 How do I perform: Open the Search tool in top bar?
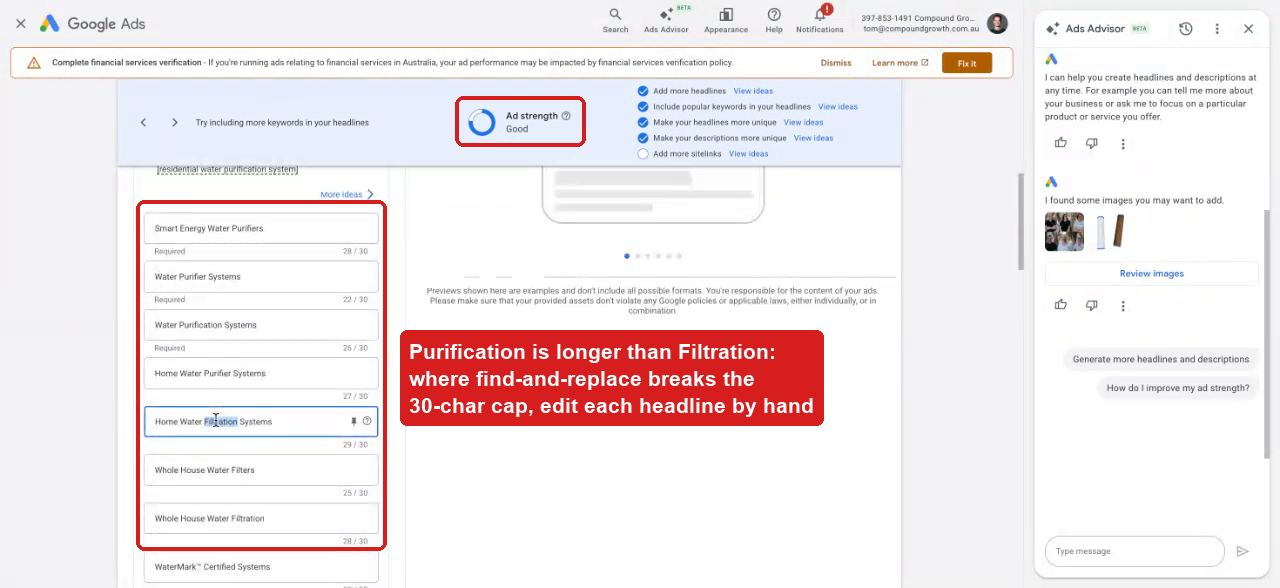pos(615,19)
